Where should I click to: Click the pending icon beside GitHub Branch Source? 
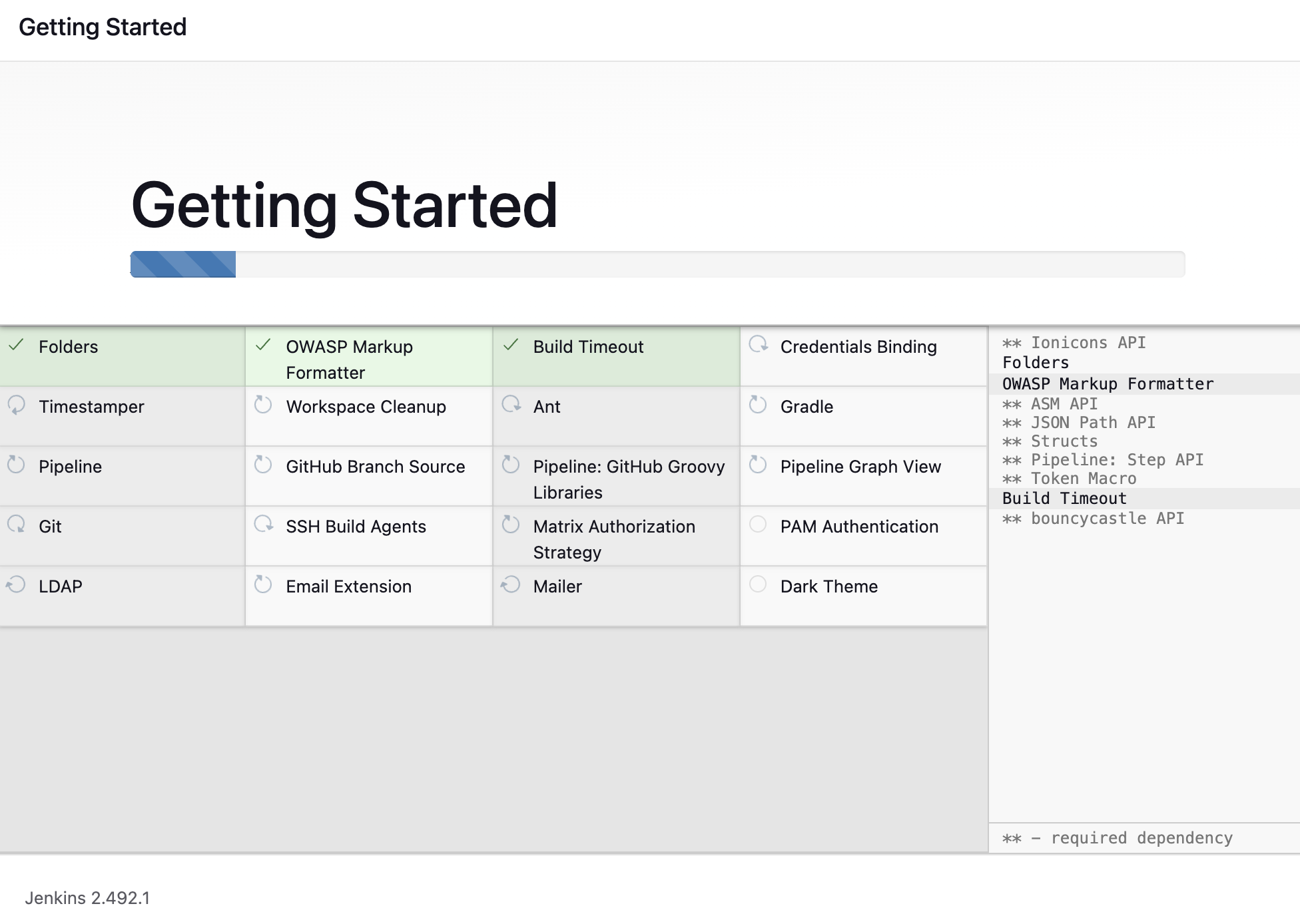[264, 464]
